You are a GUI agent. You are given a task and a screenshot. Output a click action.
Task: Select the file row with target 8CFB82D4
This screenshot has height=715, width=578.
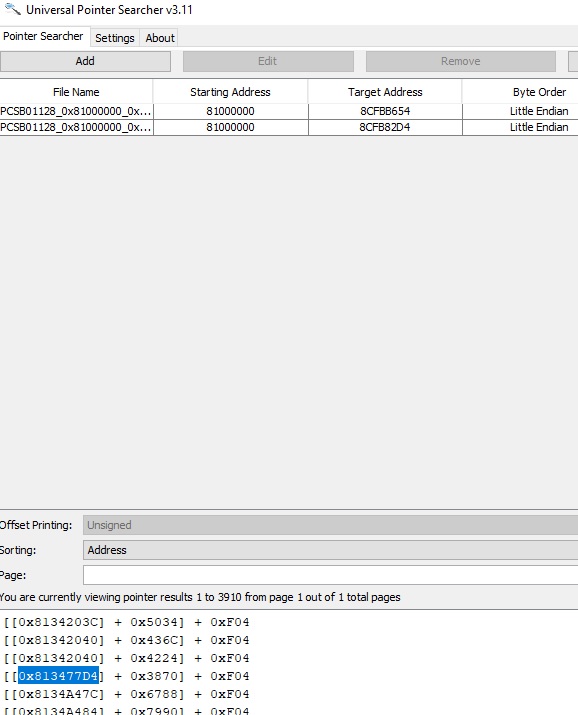pyautogui.click(x=289, y=127)
